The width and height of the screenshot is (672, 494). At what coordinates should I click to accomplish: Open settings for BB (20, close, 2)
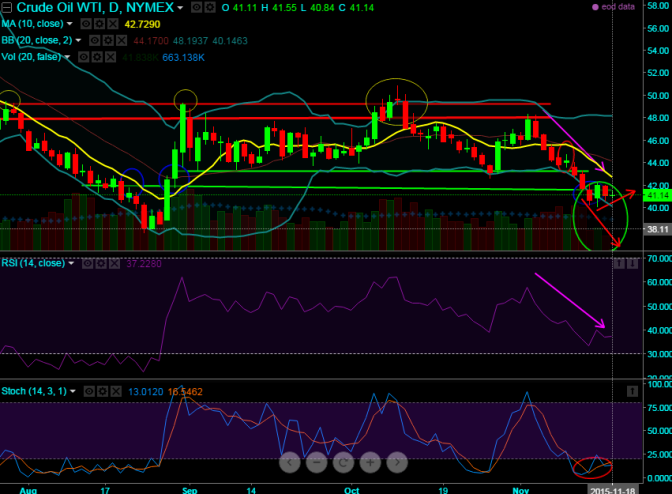tap(108, 41)
